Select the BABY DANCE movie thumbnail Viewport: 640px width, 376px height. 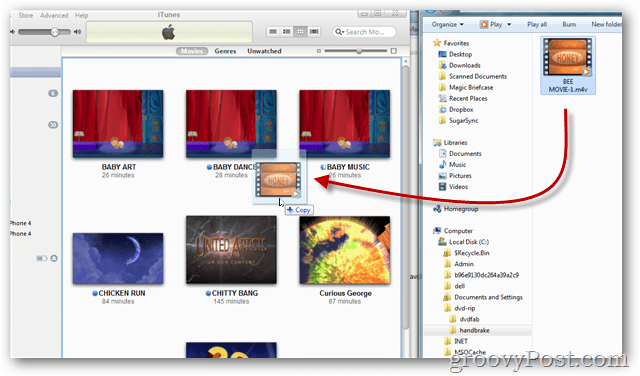231,124
